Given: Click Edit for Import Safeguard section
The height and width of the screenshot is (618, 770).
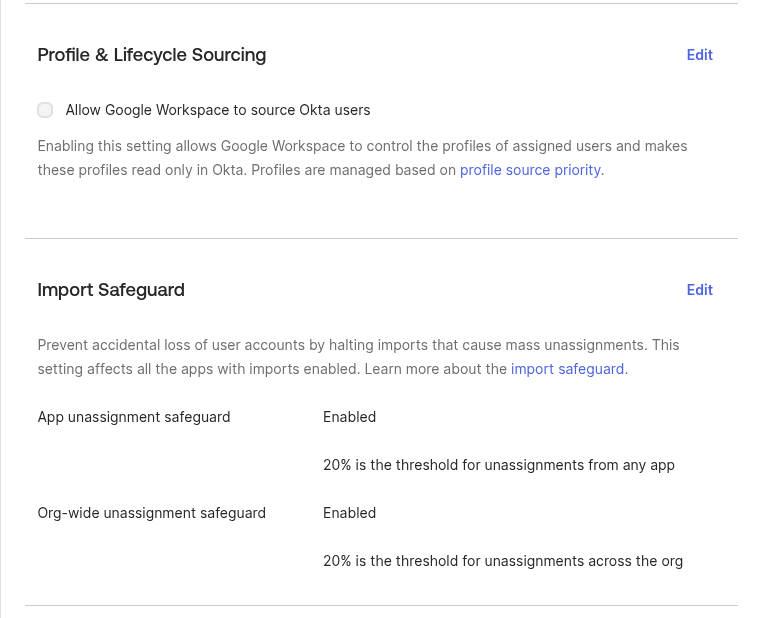Looking at the screenshot, I should pos(699,290).
